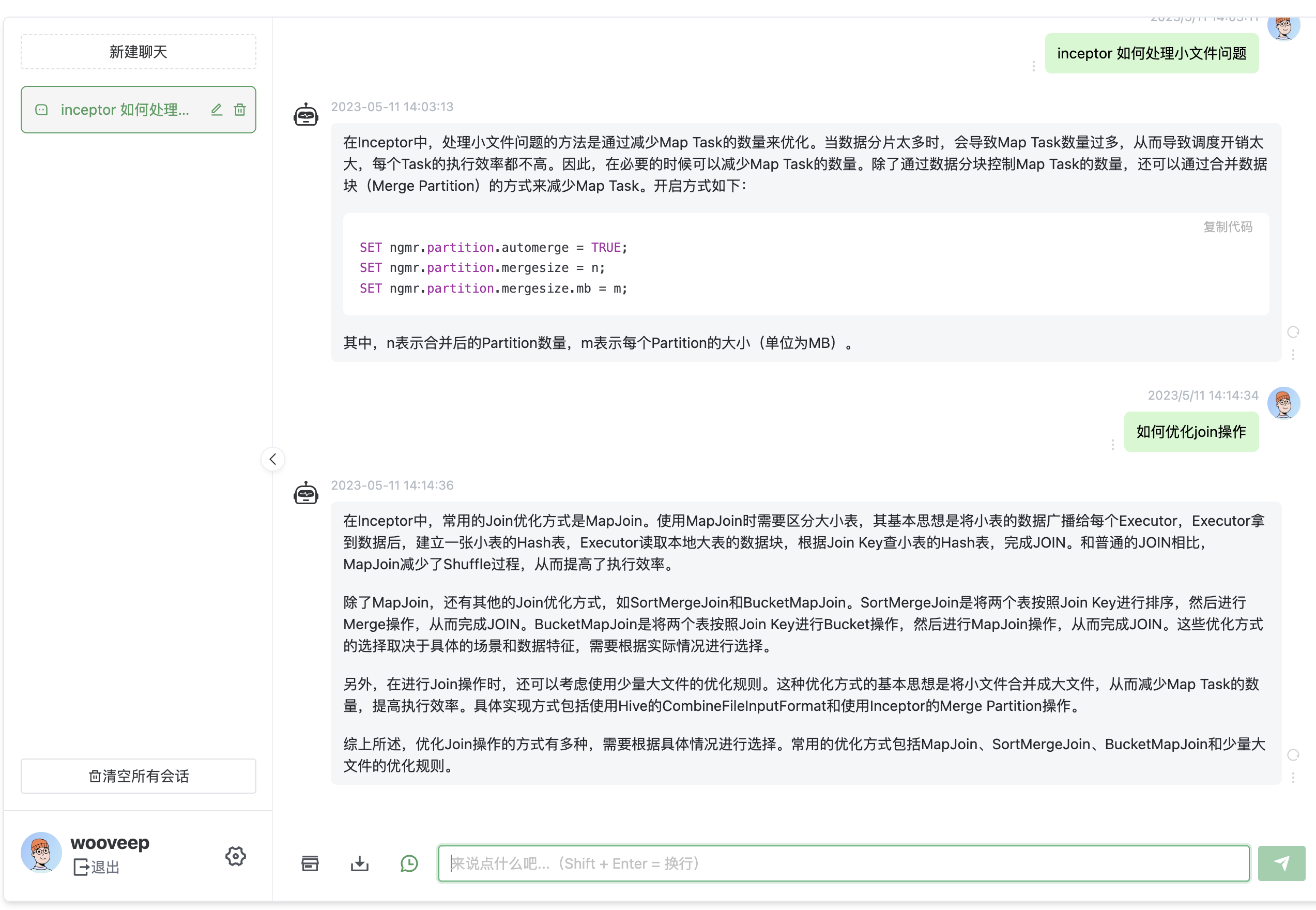Image resolution: width=1316 pixels, height=910 pixels.
Task: Collapse the sidebar with the chevron arrow
Action: click(x=273, y=459)
